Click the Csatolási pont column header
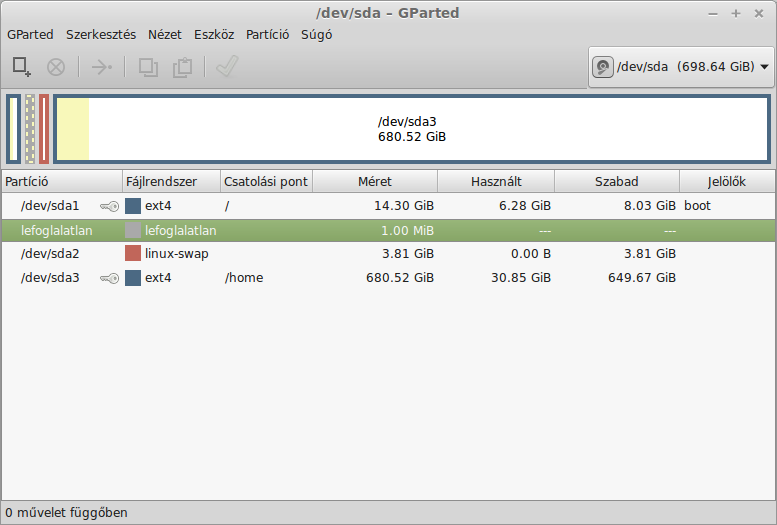The image size is (777, 525). tap(267, 181)
